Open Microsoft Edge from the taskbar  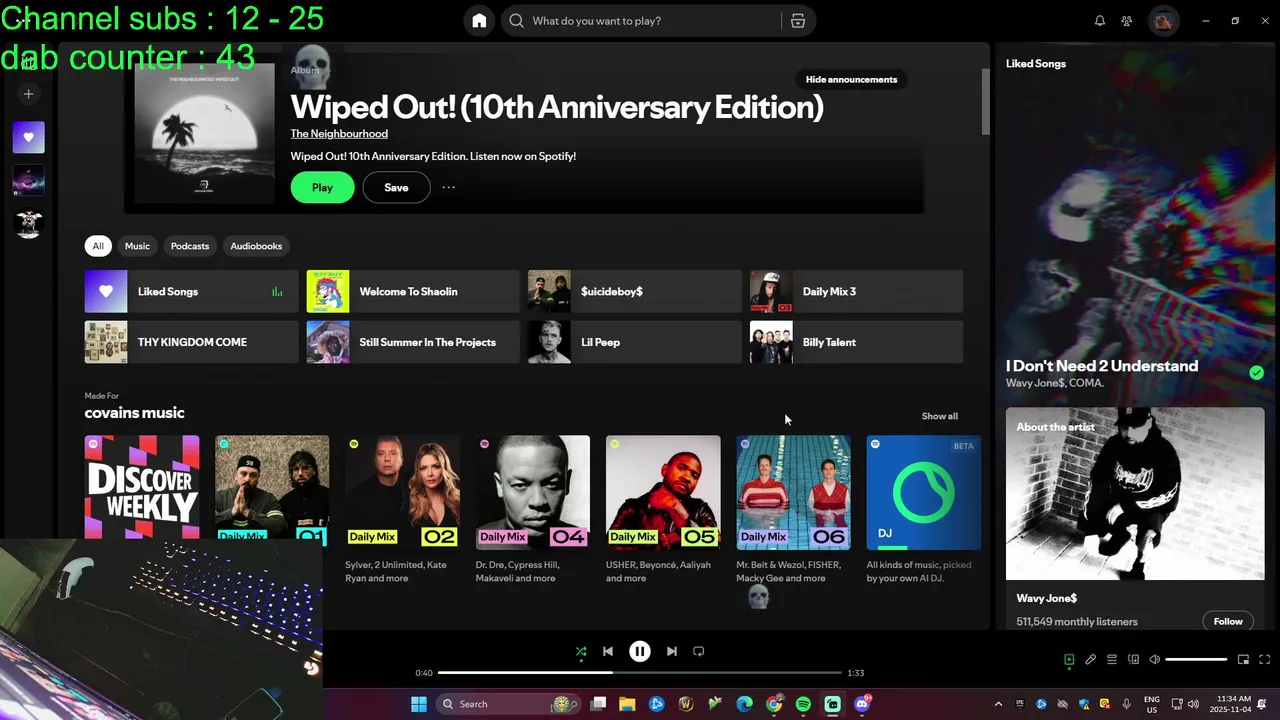click(744, 704)
